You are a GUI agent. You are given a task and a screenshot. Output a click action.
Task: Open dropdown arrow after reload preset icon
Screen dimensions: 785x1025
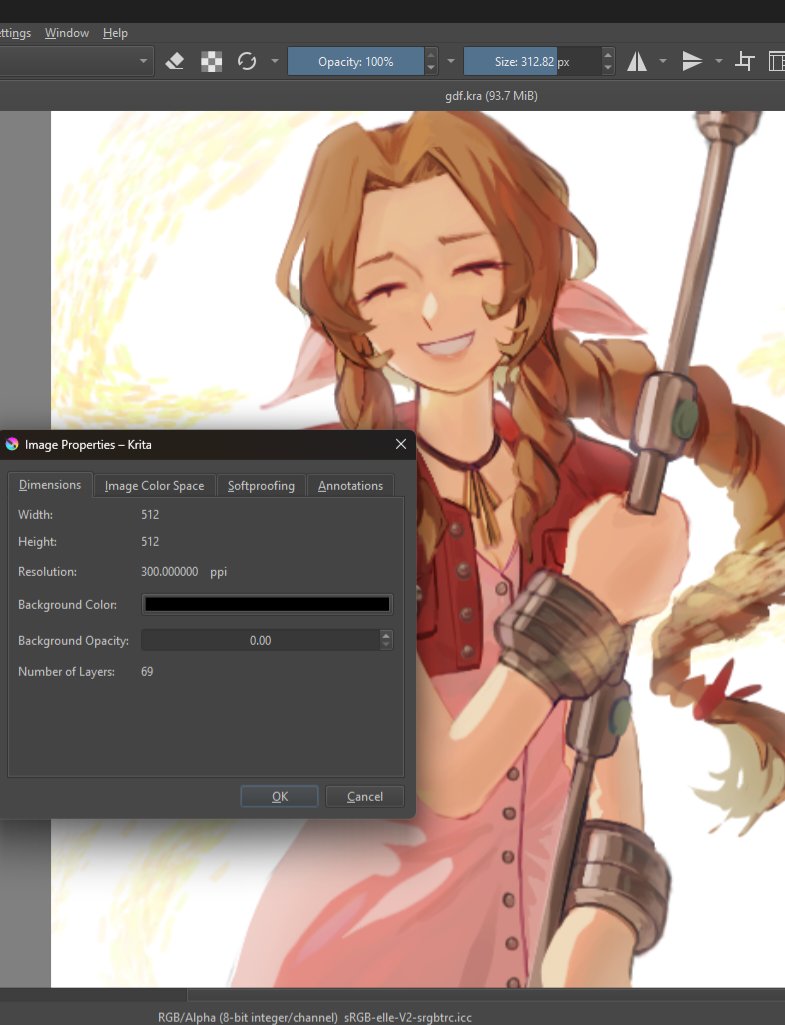pyautogui.click(x=275, y=61)
